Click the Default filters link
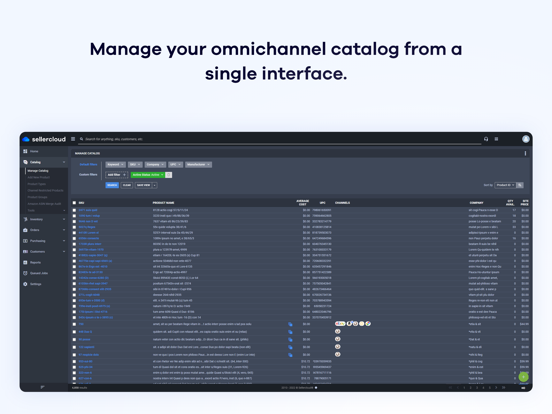Screen dimensions: 552x414 [x=88, y=164]
